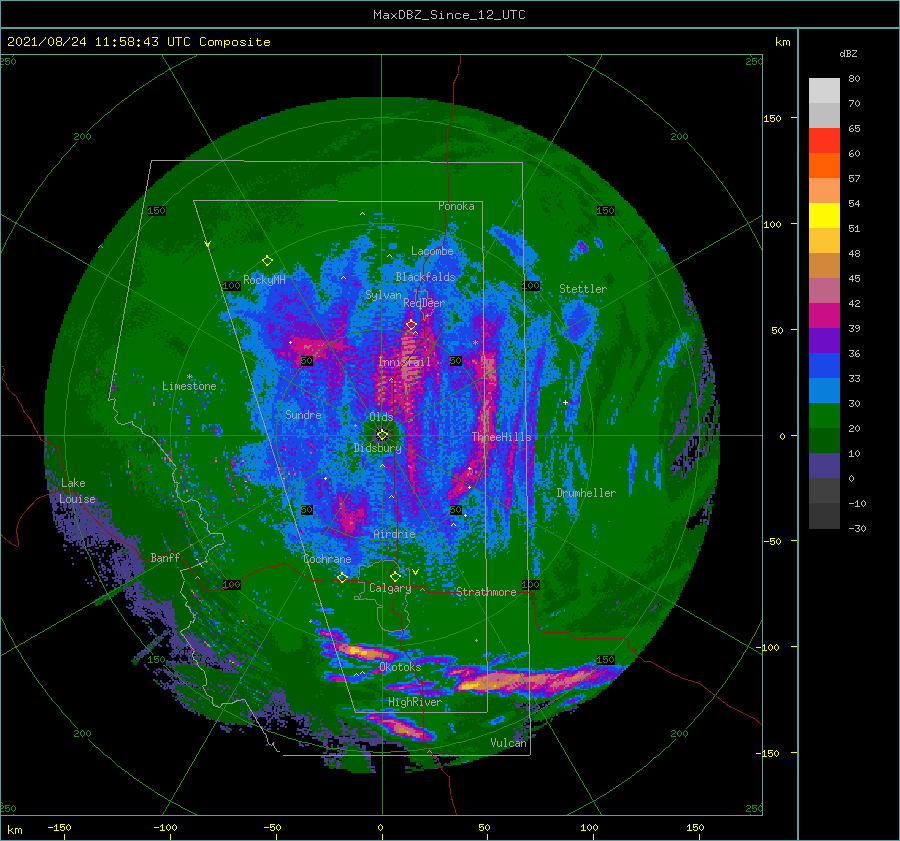The image size is (900, 841).
Task: Click the yellow diamond marker near RedDeer
Action: pyautogui.click(x=411, y=325)
